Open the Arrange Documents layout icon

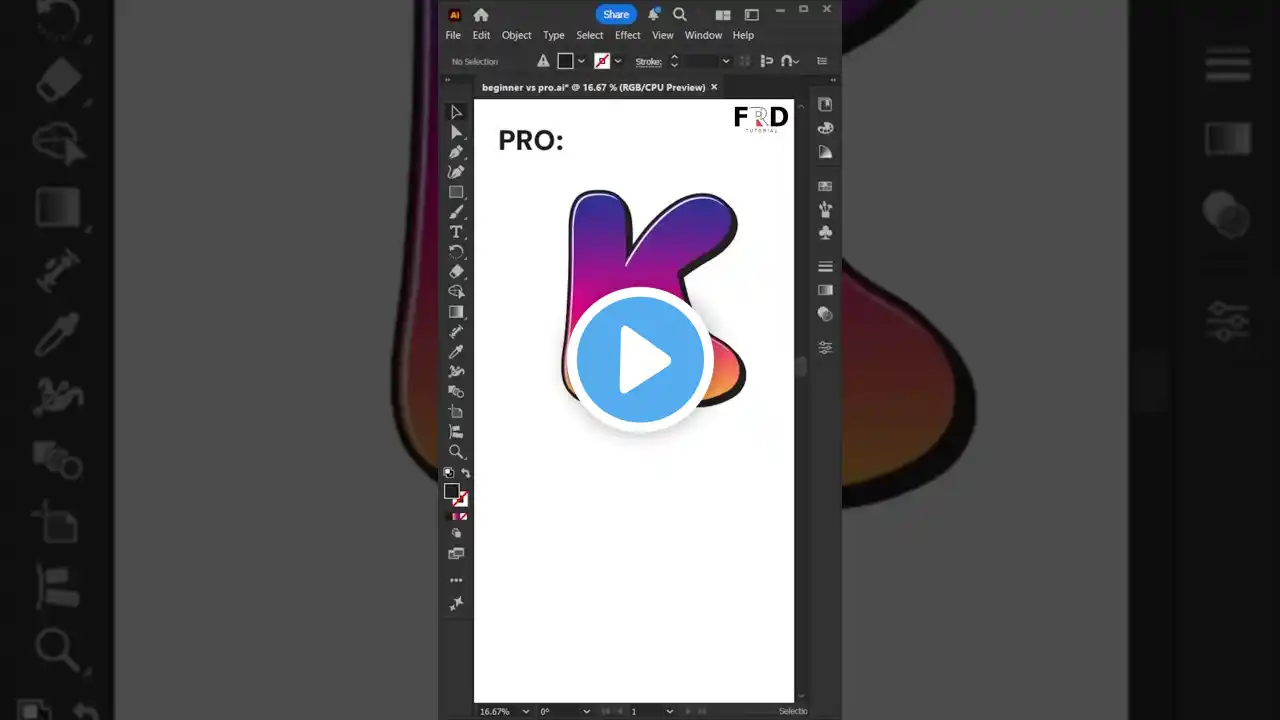(x=723, y=15)
